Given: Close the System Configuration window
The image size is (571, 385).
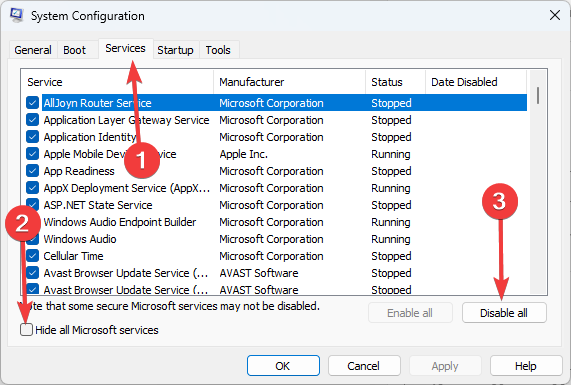Looking at the screenshot, I should click(555, 15).
